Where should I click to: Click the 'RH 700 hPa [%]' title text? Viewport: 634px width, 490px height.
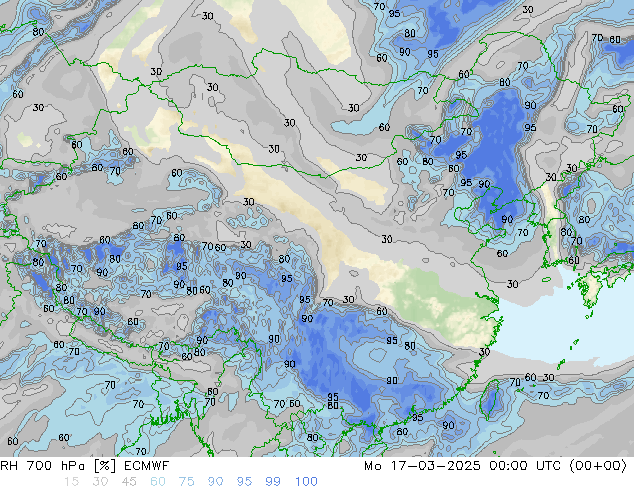pyautogui.click(x=58, y=466)
